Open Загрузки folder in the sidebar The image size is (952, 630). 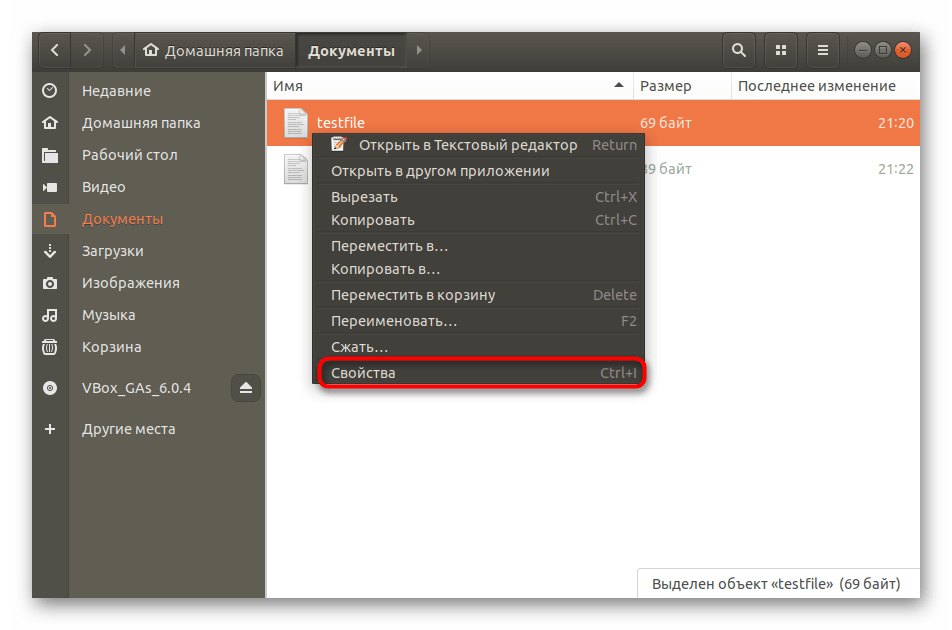(112, 251)
